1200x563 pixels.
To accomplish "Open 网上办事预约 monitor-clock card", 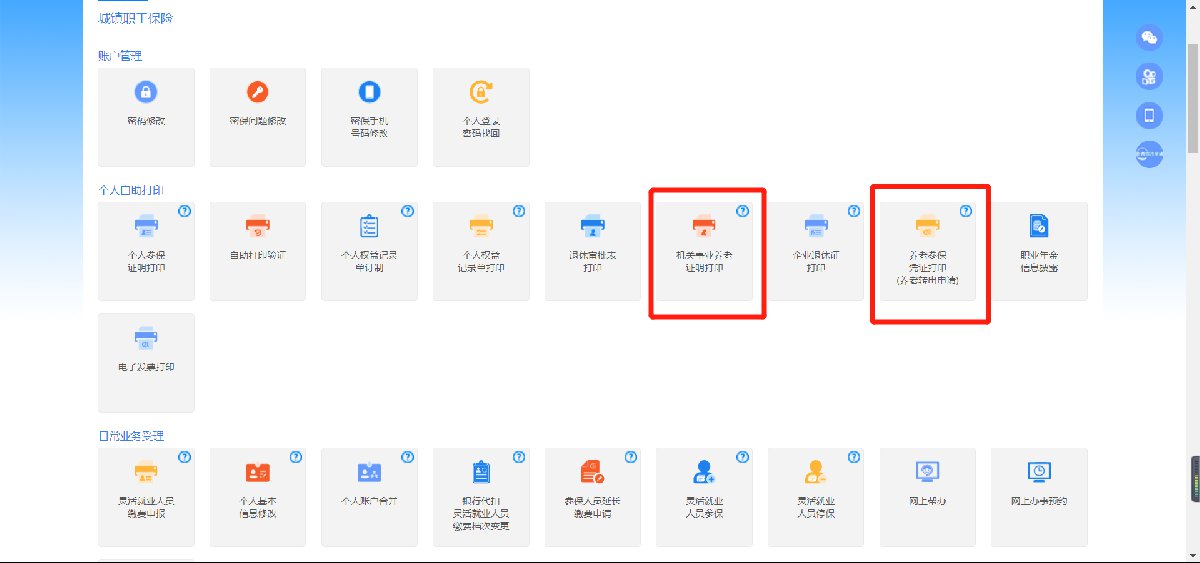I will [x=1039, y=497].
